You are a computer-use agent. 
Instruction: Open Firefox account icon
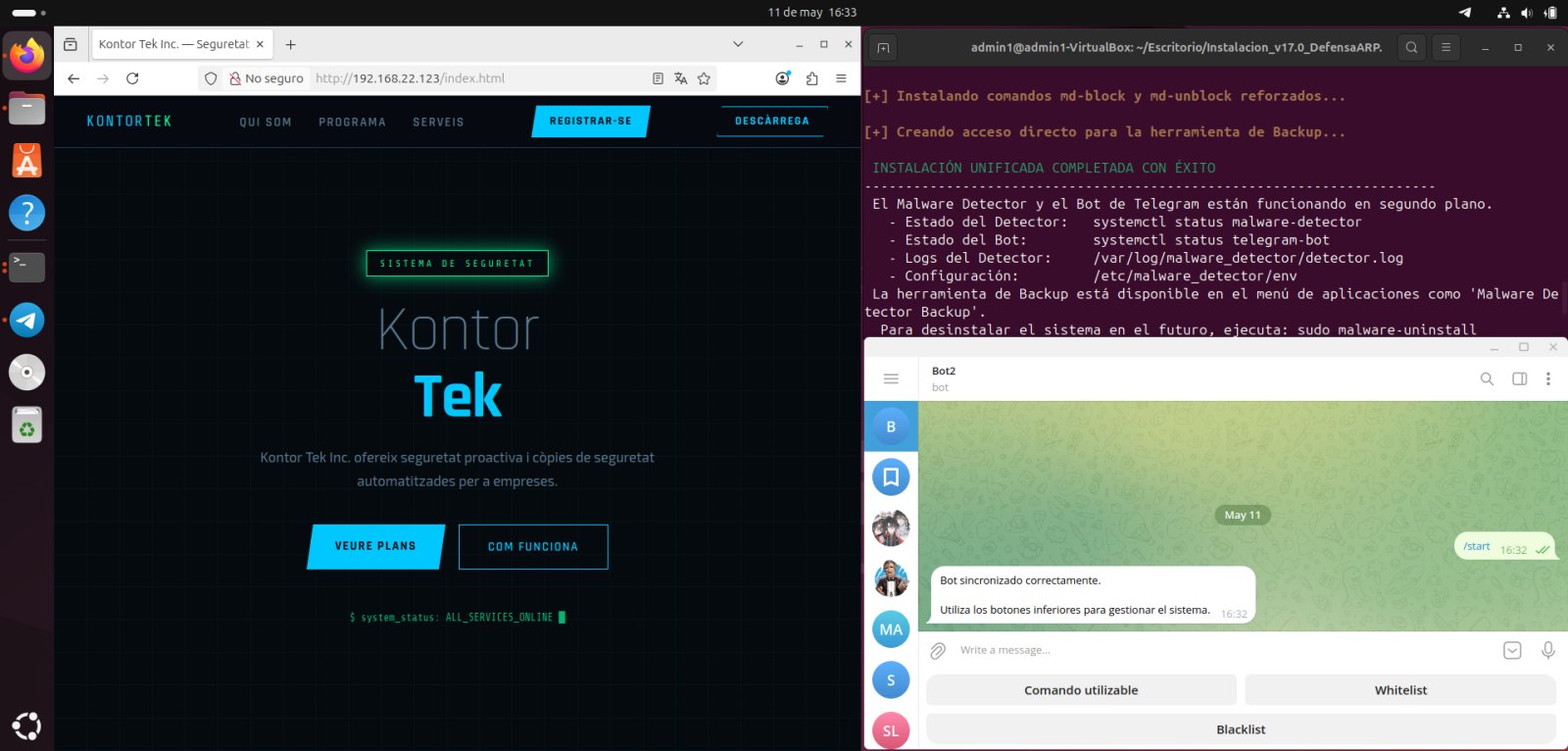(782, 78)
